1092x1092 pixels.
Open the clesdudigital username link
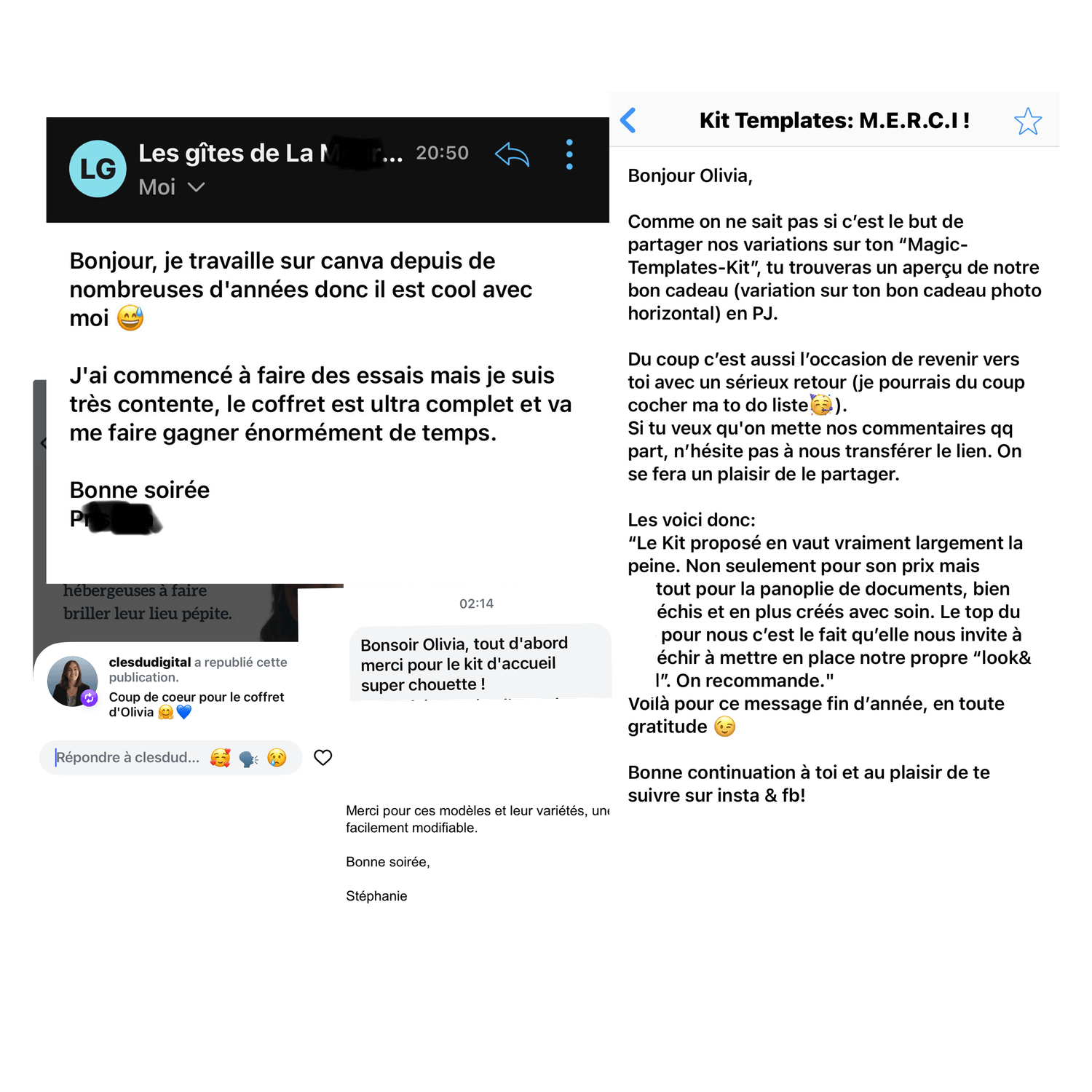pyautogui.click(x=150, y=662)
